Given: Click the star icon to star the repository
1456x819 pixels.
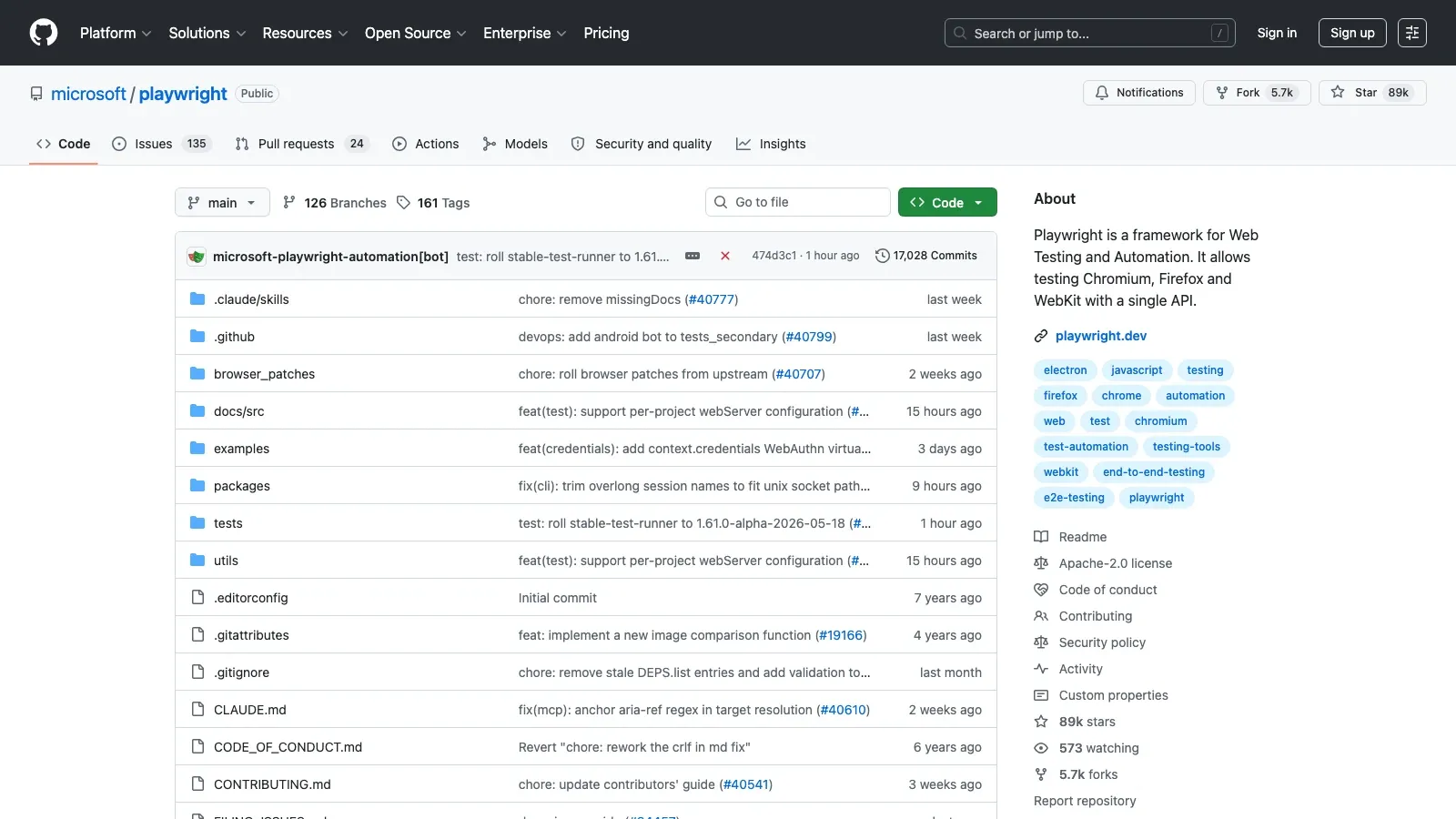Looking at the screenshot, I should coord(1338,92).
